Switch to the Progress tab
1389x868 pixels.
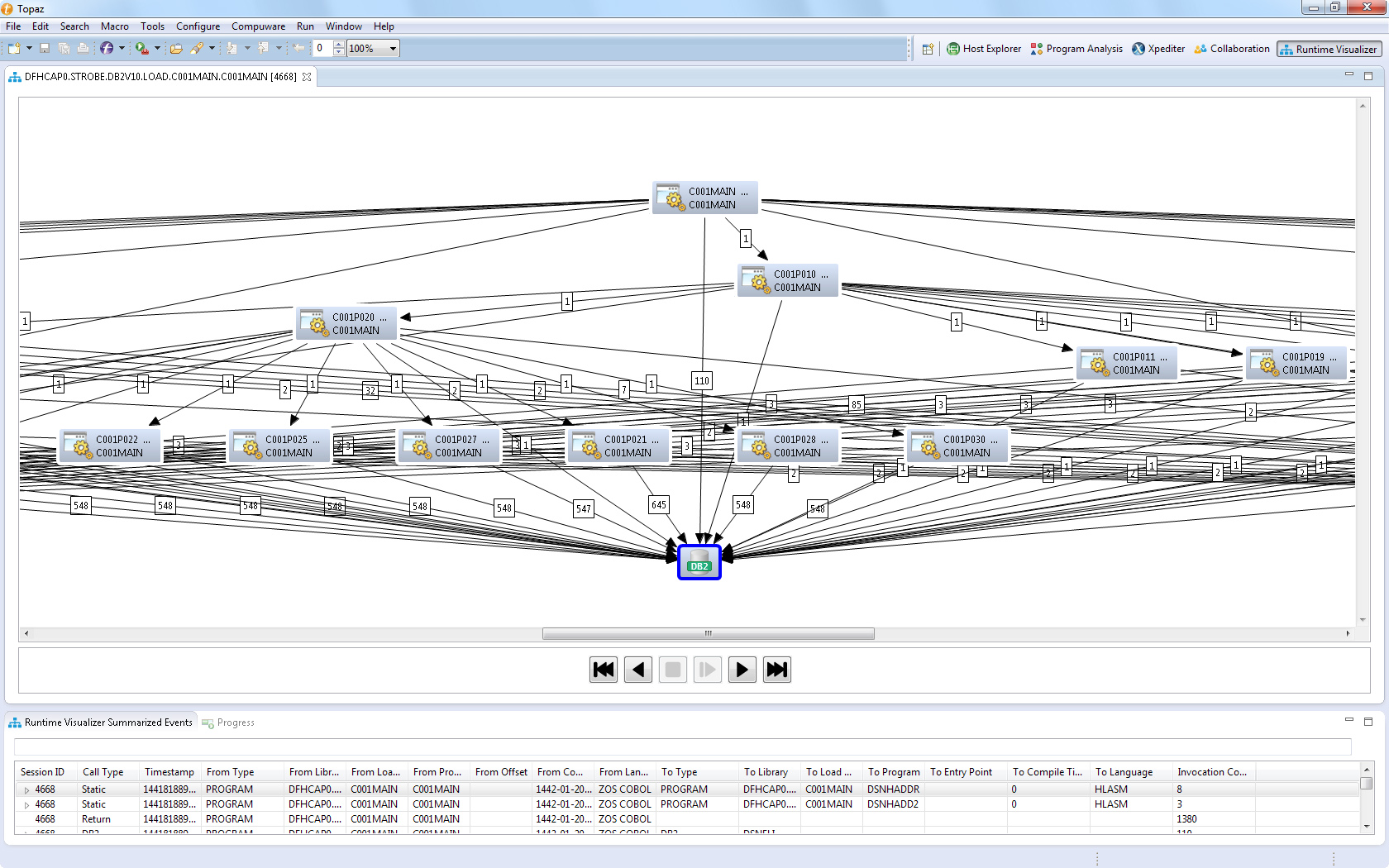coord(236,722)
